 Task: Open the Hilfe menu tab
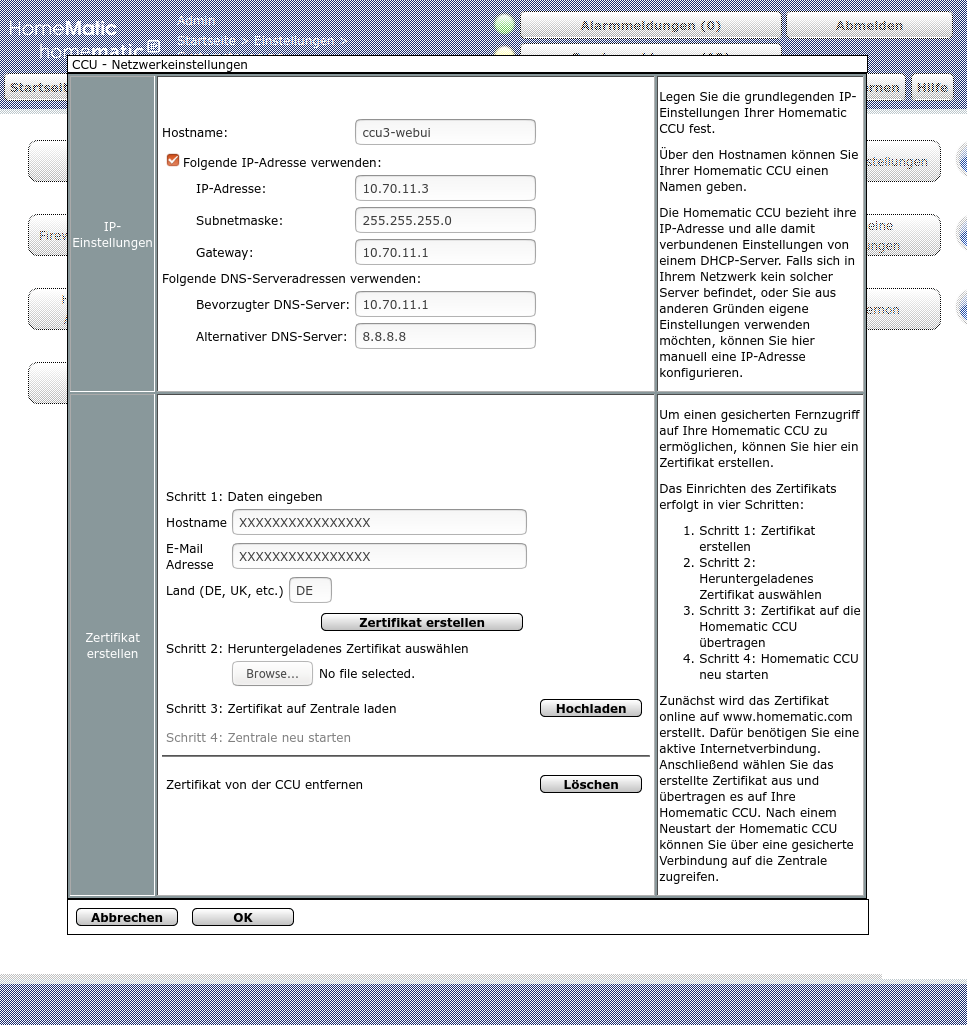pos(932,88)
